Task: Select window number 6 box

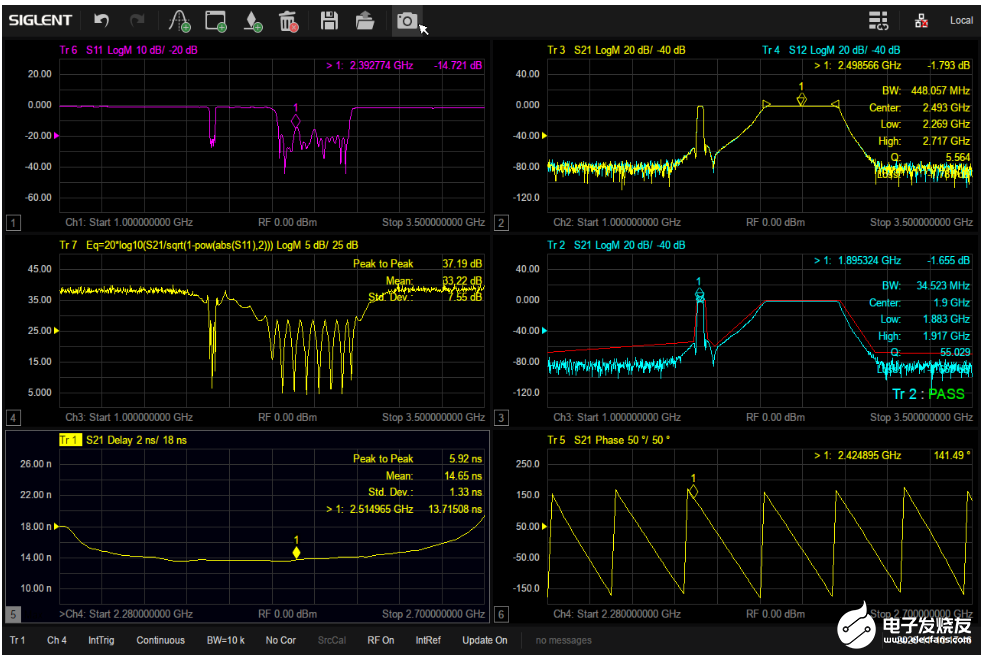Action: 501,614
